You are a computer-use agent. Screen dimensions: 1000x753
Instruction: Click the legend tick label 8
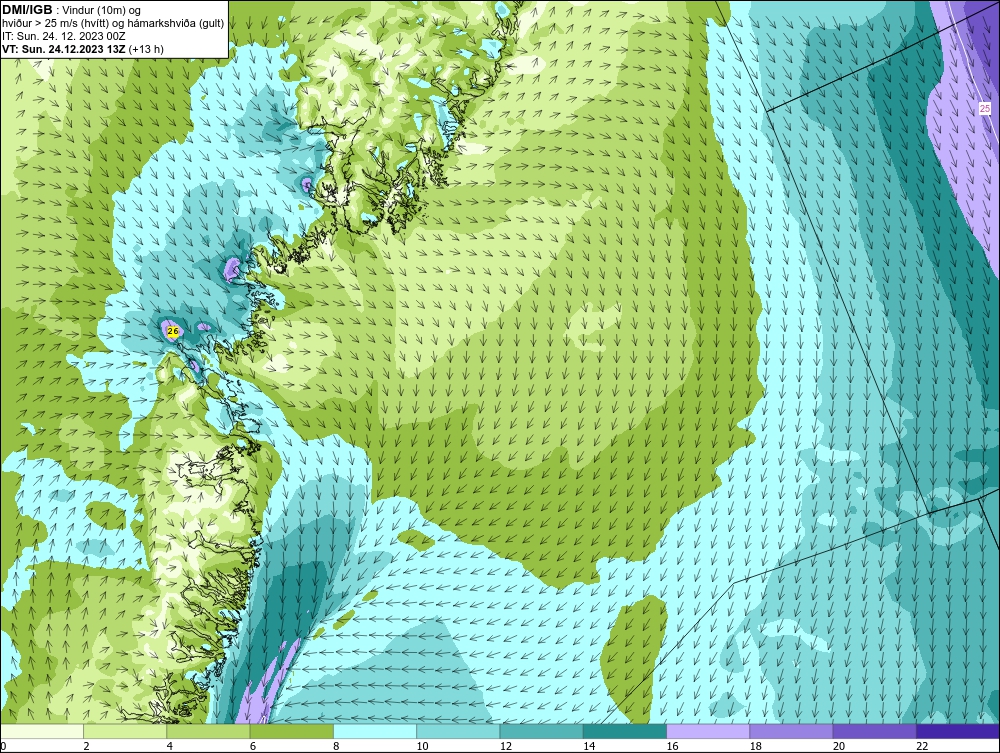pos(336,746)
